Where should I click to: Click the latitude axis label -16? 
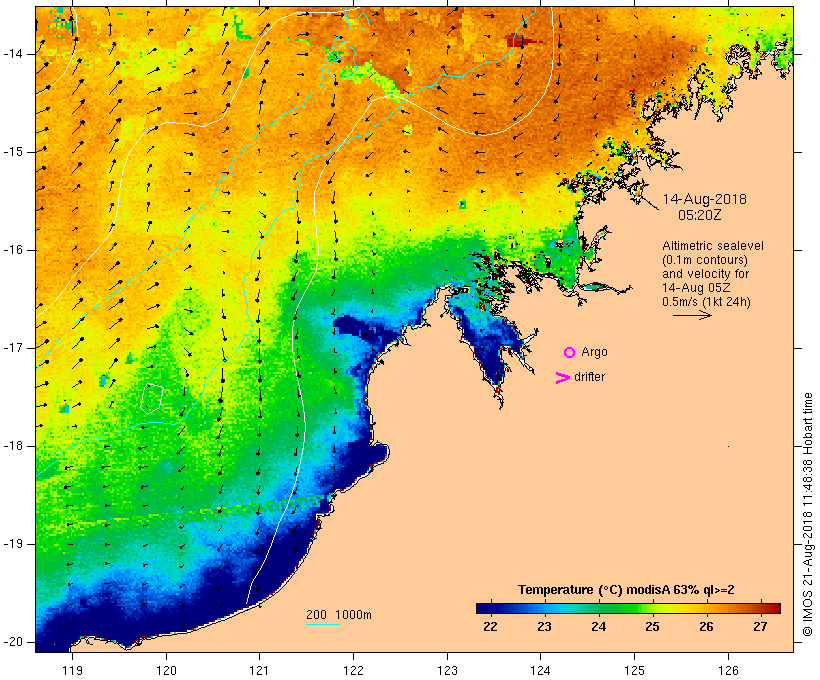point(13,250)
